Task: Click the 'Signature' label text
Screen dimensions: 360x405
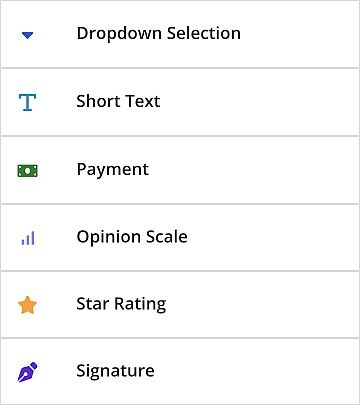Action: tap(115, 371)
